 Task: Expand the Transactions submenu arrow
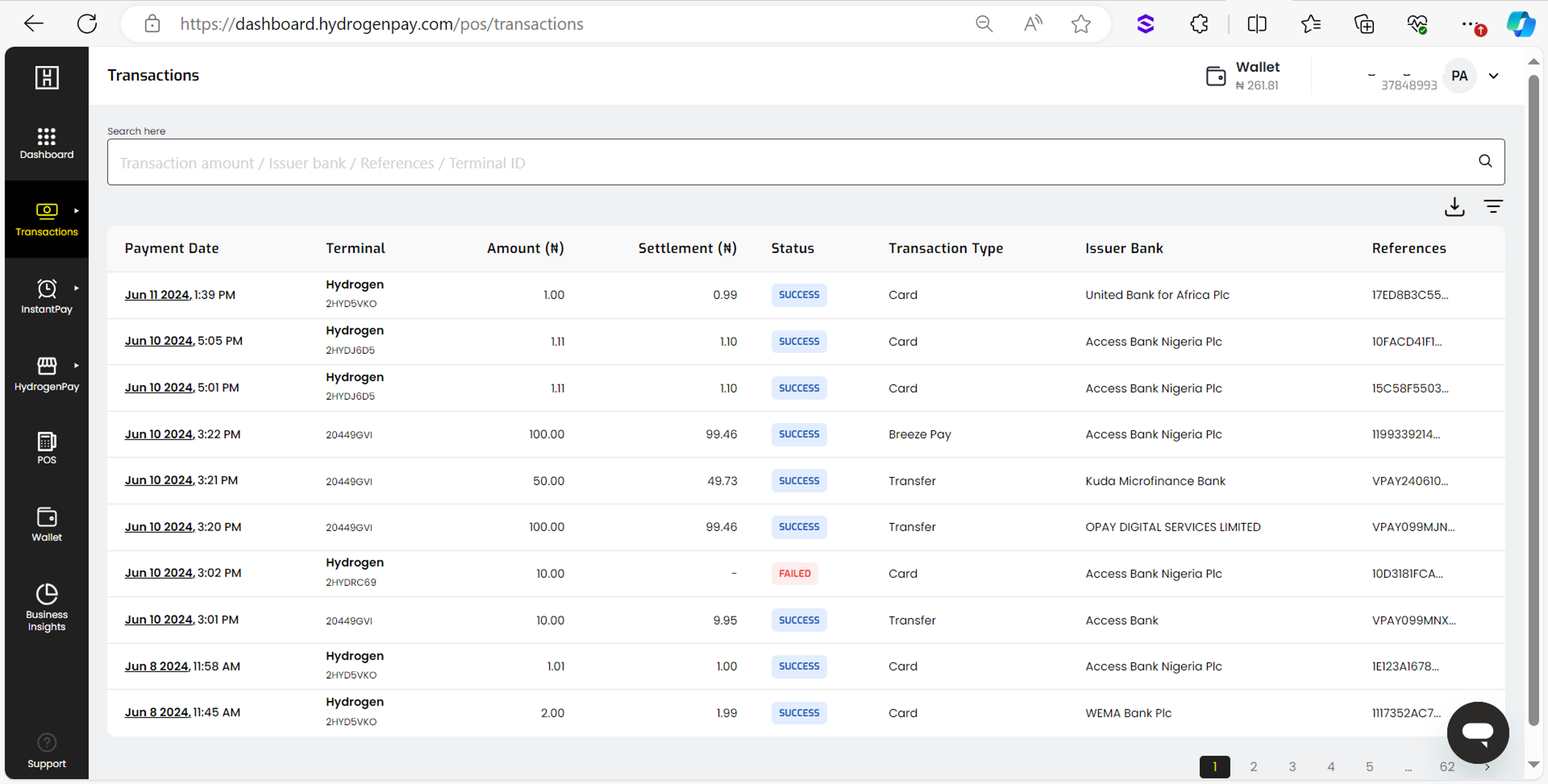tap(77, 211)
